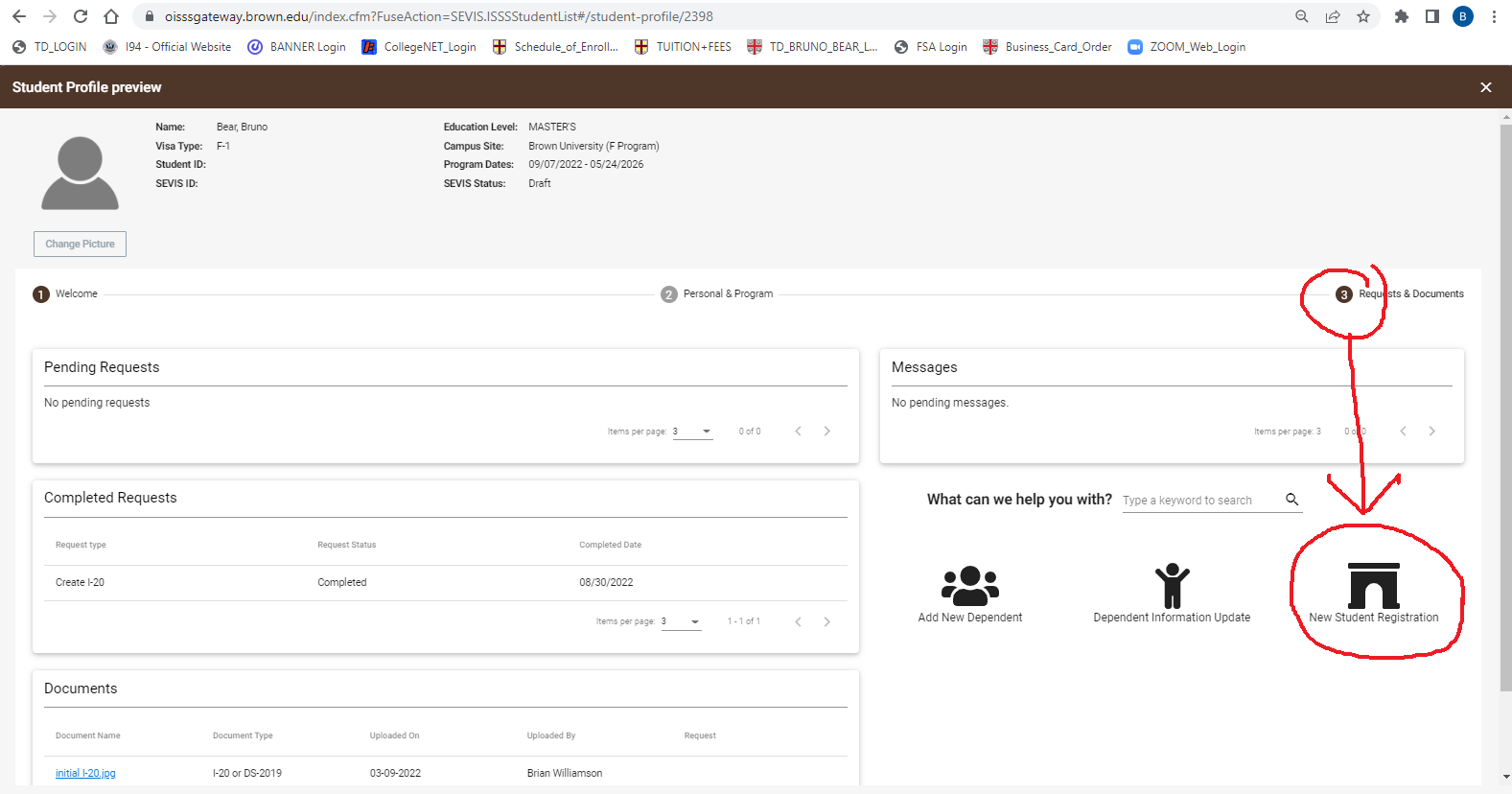Image resolution: width=1512 pixels, height=794 pixels.
Task: Close the Student Profile preview panel
Action: [1486, 87]
